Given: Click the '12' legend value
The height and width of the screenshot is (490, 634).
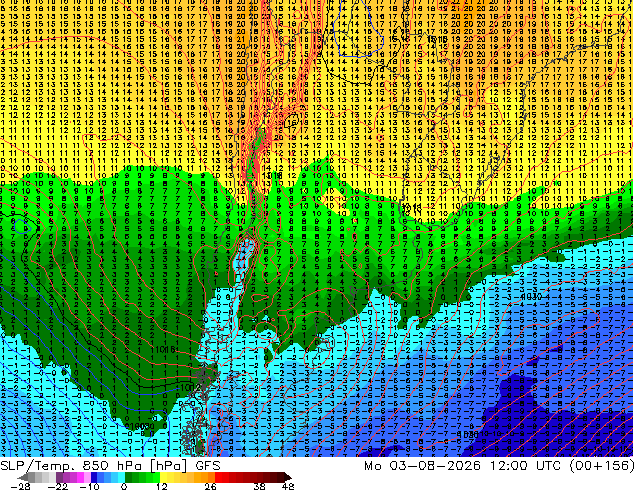Looking at the screenshot, I should [x=162, y=486].
